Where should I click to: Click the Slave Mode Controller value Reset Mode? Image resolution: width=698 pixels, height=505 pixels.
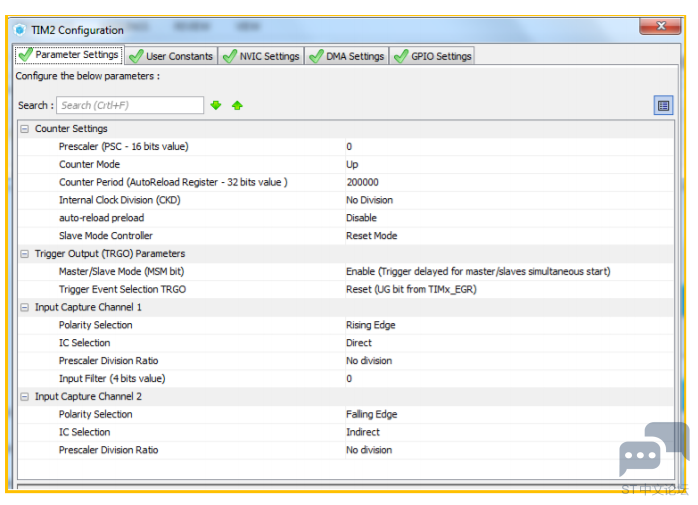pos(372,236)
